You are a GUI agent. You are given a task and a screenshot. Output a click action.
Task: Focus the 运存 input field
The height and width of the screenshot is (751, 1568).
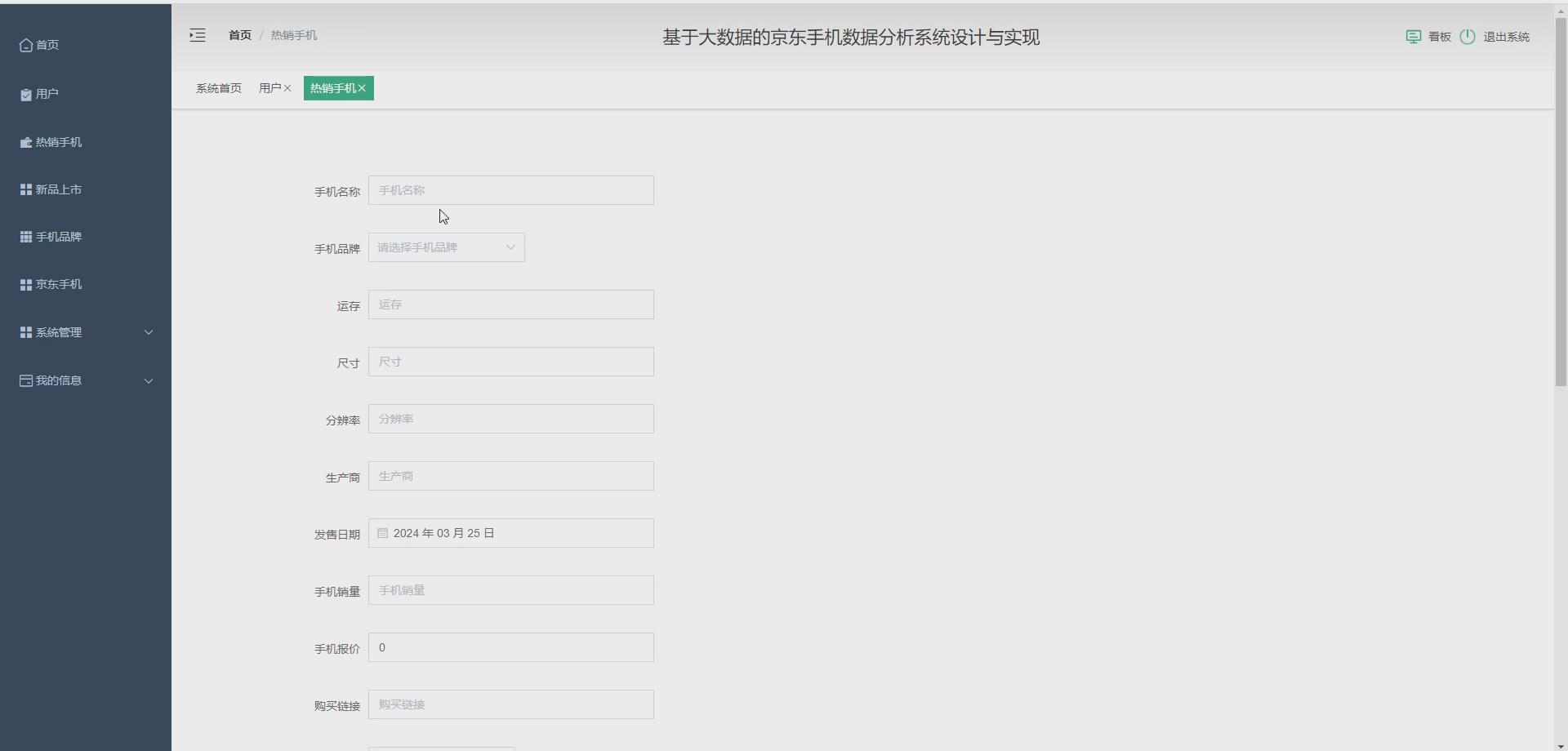pos(511,304)
